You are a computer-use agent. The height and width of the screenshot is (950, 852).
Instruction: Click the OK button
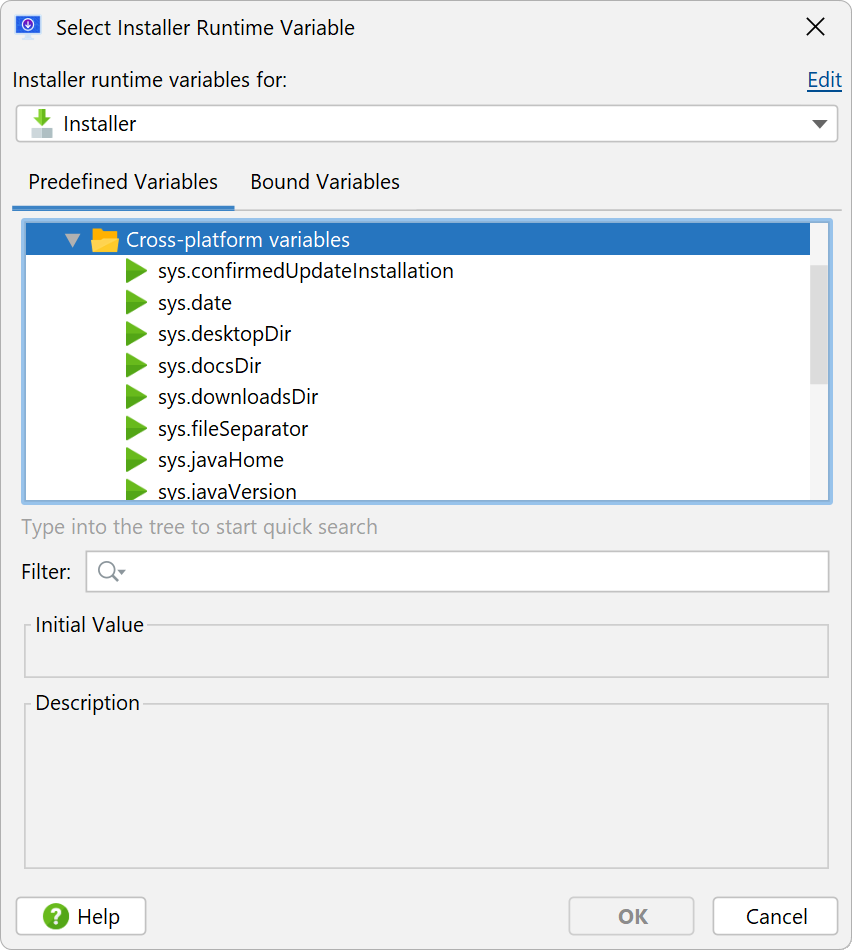pyautogui.click(x=631, y=916)
